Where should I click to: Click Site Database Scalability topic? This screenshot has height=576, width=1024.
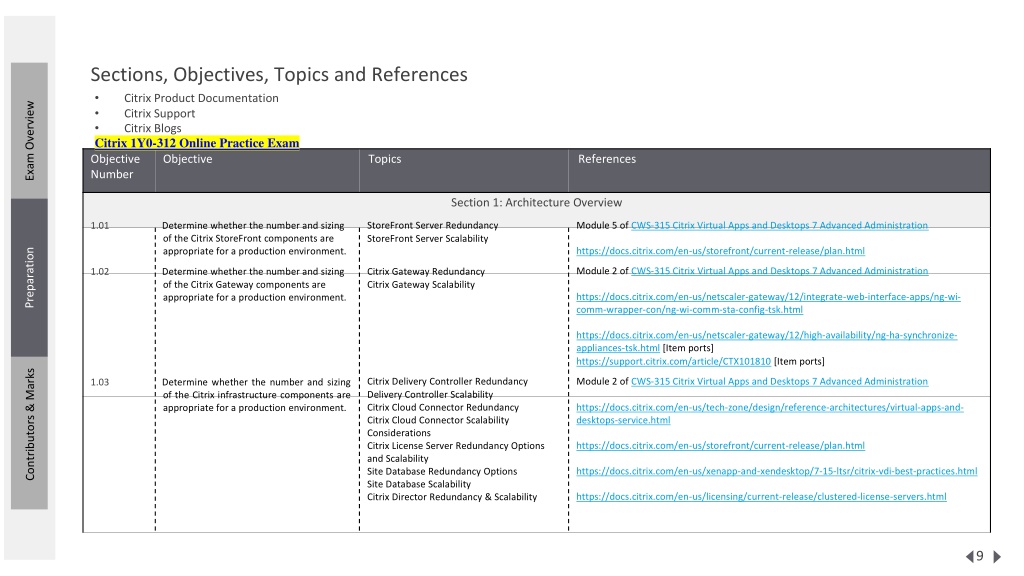[419, 484]
